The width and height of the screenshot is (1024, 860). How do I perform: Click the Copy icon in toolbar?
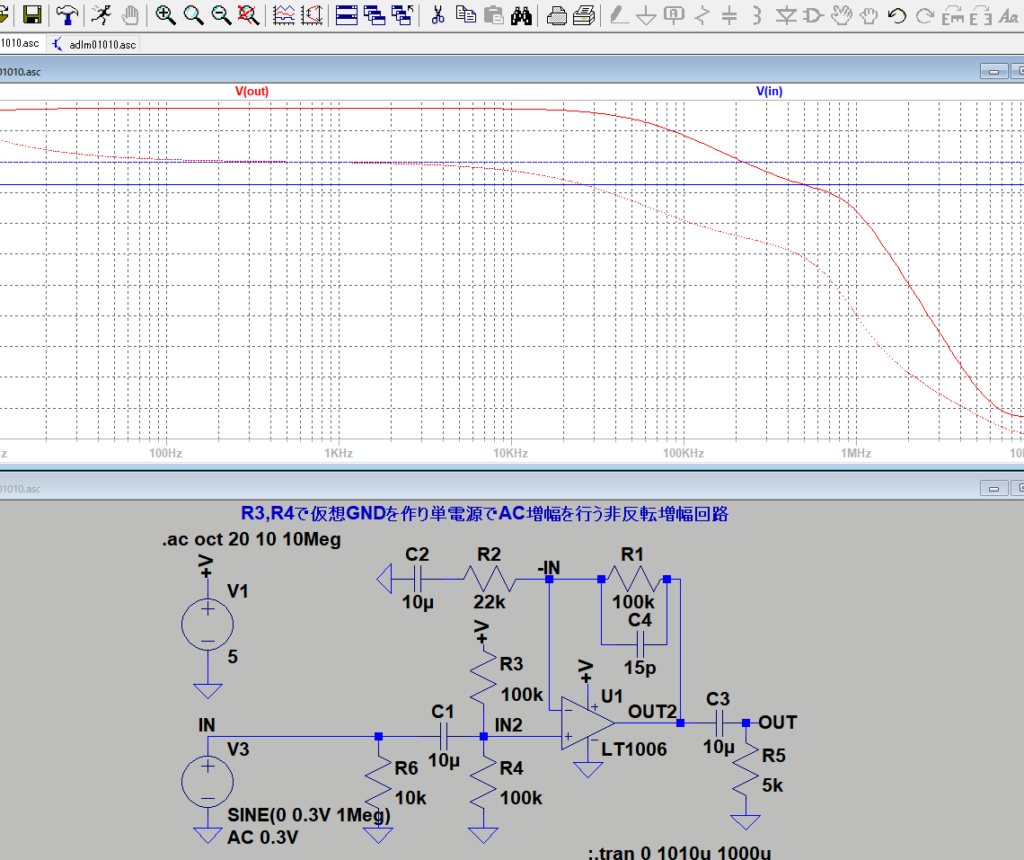tap(465, 15)
